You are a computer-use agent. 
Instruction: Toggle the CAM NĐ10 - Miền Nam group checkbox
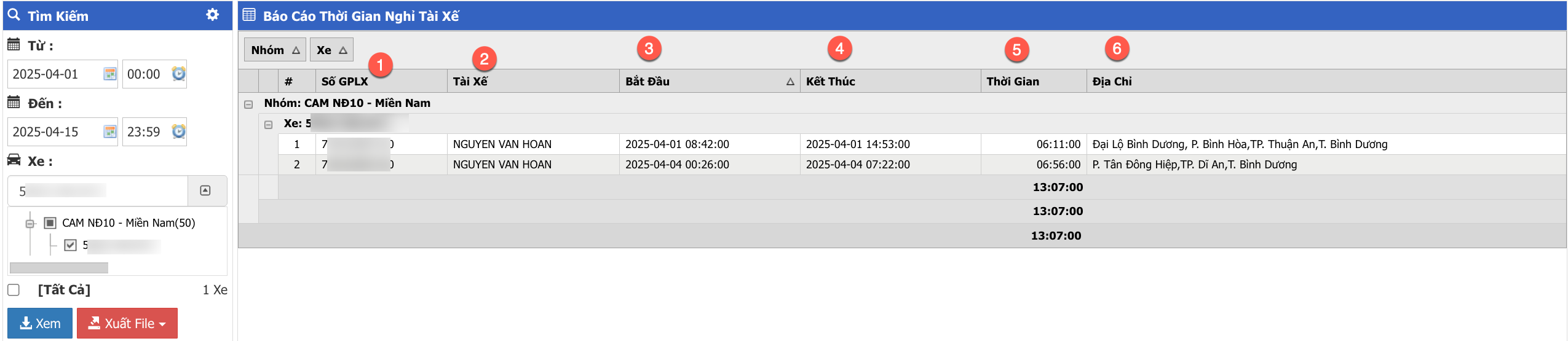click(x=50, y=222)
